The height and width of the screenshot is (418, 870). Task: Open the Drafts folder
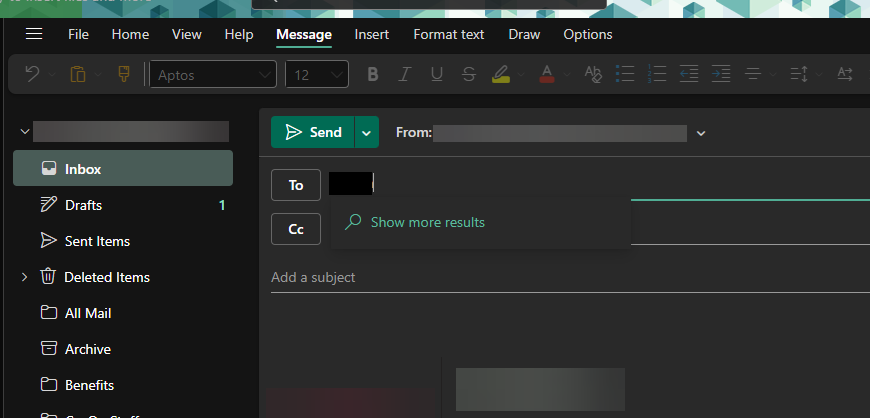pyautogui.click(x=123, y=205)
